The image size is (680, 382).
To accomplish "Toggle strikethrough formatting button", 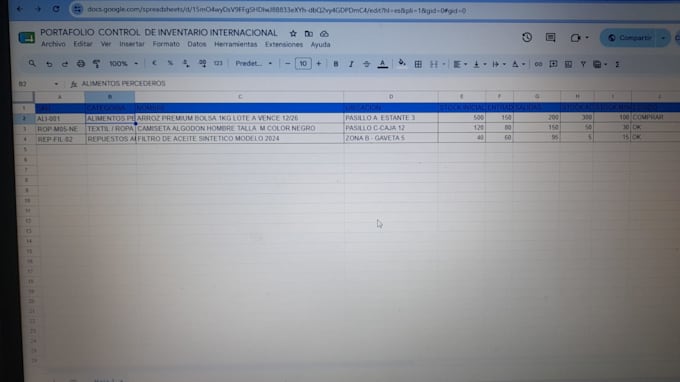I will point(366,64).
